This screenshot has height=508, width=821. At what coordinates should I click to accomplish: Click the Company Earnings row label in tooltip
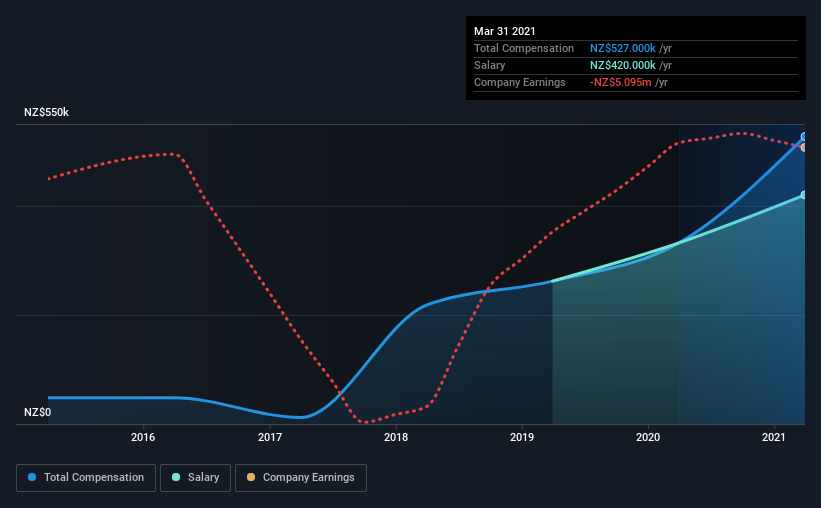[519, 82]
